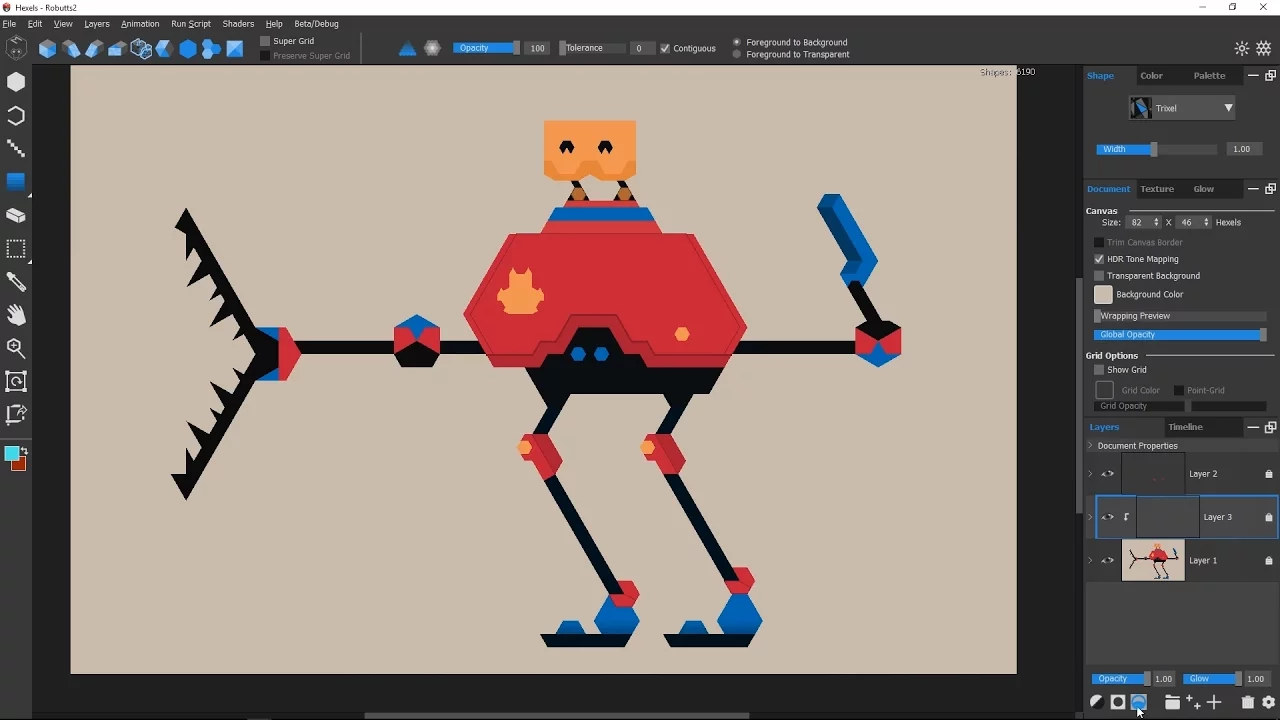Screen dimensions: 1280x720
Task: Select Foreground to Transparent radio option
Action: click(737, 54)
